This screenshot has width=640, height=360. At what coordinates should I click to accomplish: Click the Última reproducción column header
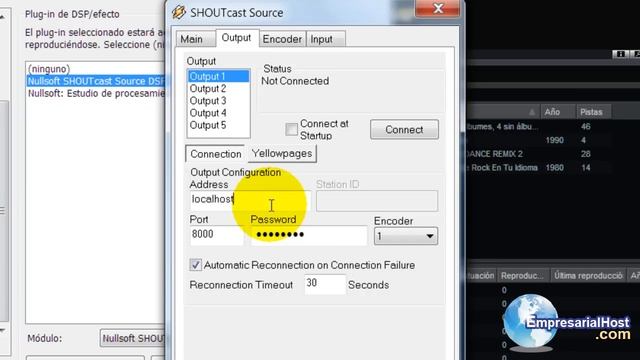click(x=588, y=276)
